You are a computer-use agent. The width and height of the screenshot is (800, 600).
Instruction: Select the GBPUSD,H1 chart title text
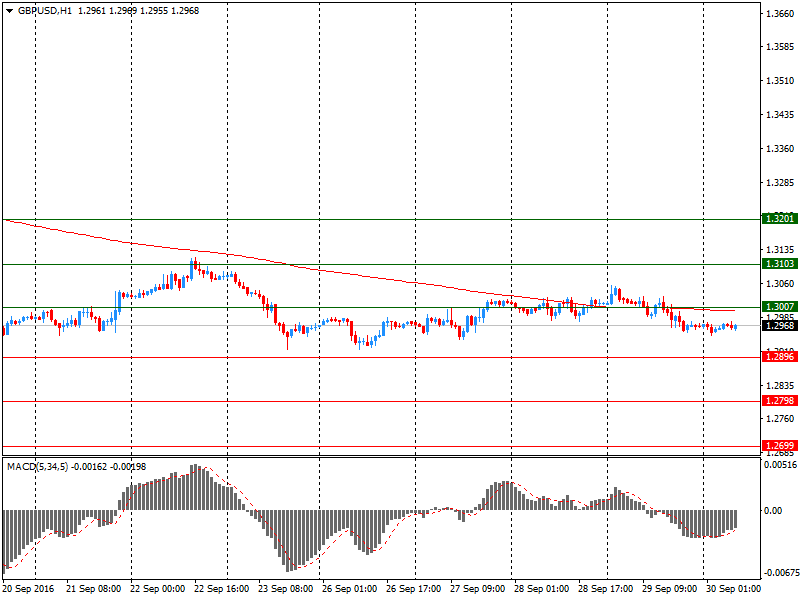[x=45, y=11]
